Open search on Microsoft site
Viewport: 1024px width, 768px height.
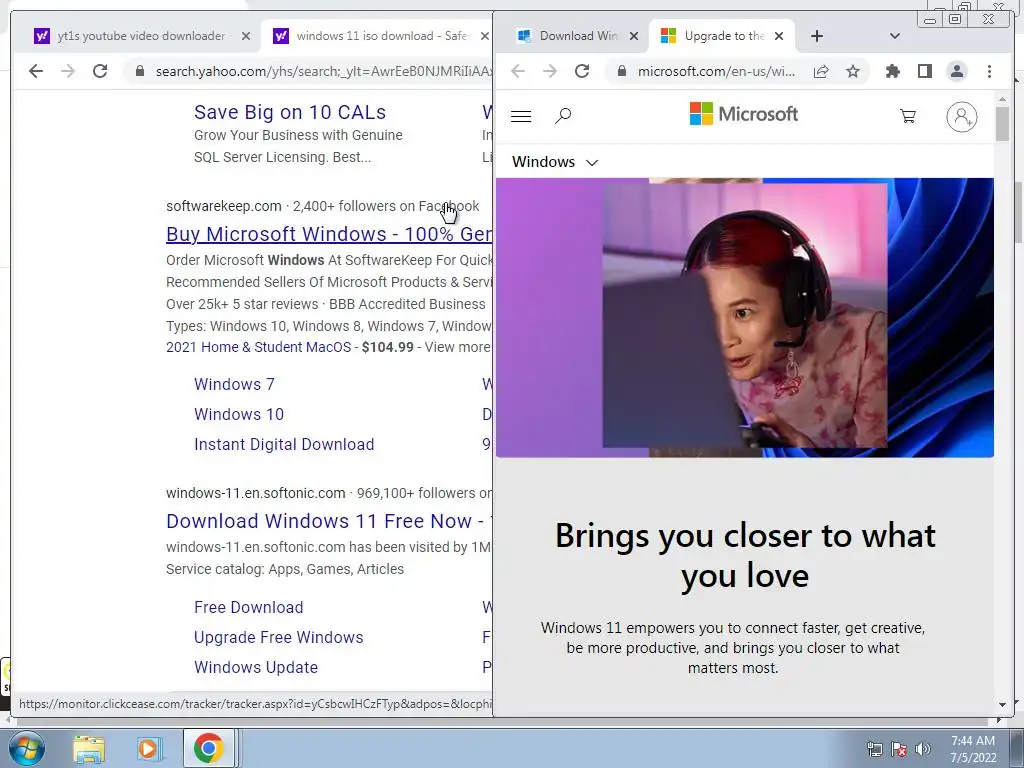pyautogui.click(x=563, y=116)
